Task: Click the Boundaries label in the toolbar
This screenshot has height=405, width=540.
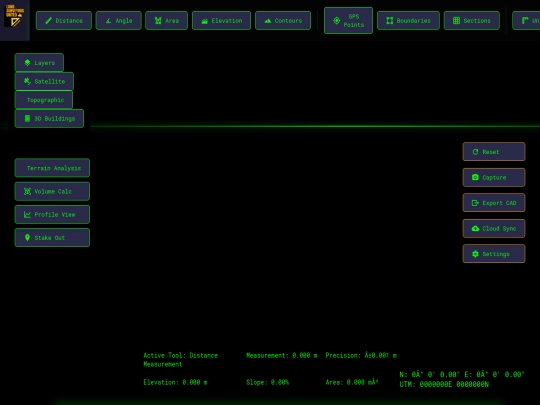Action: [x=413, y=21]
